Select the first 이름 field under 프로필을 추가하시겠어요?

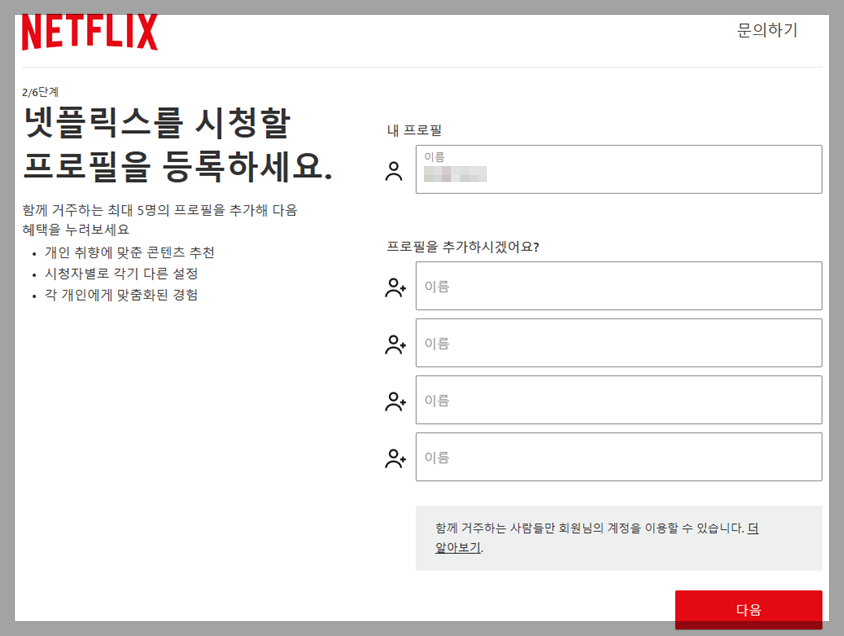point(619,286)
